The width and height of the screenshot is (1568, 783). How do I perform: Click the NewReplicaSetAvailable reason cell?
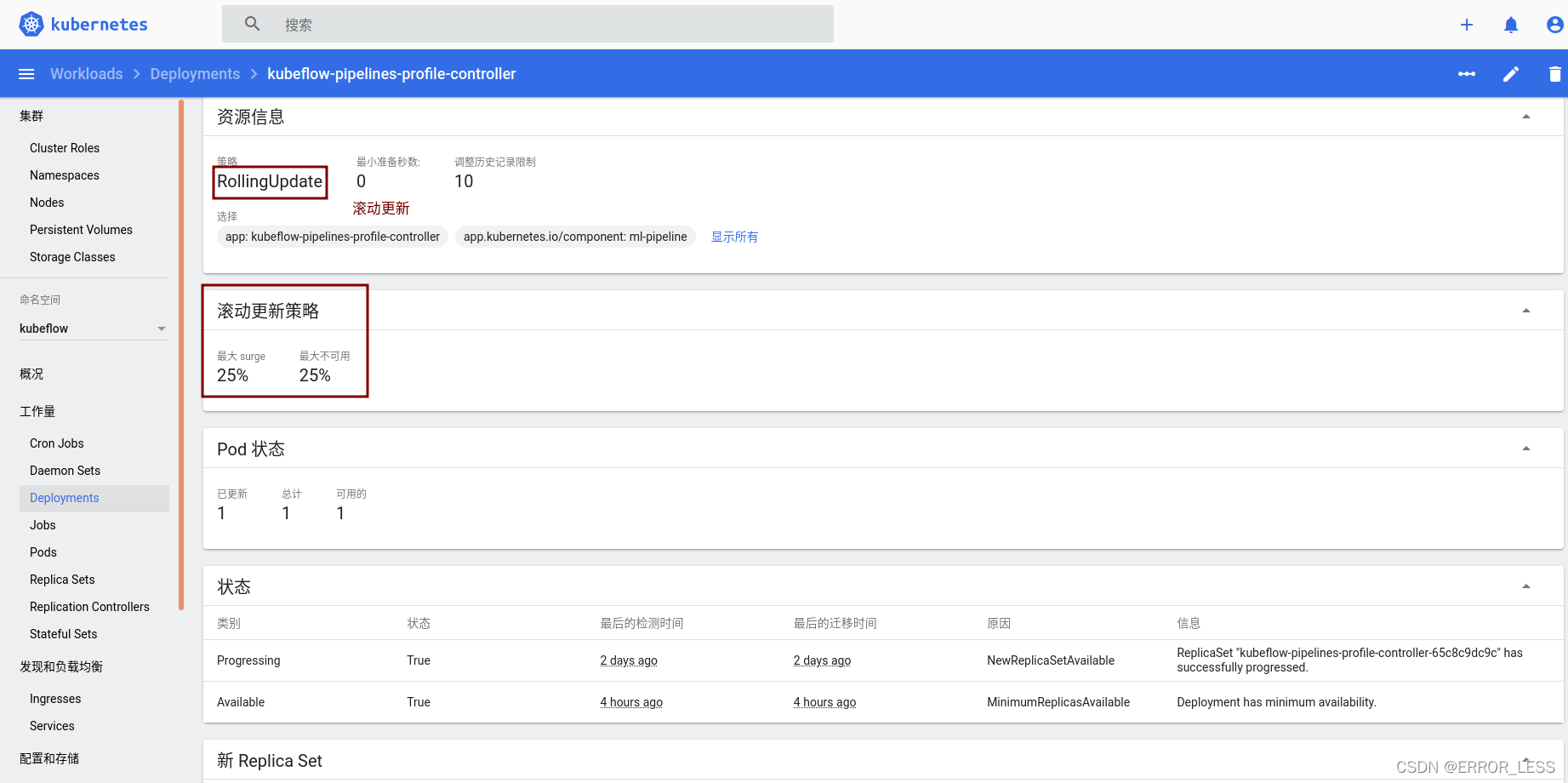(1051, 660)
